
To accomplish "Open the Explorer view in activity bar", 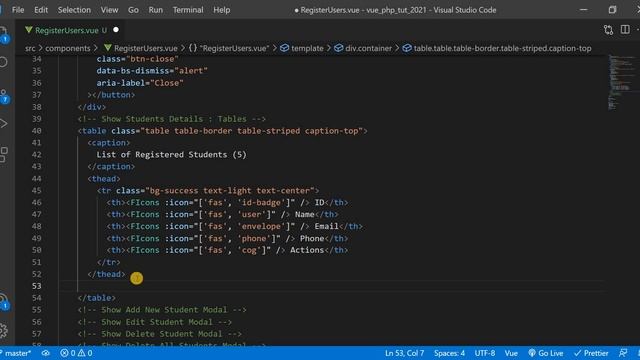I will point(4,35).
